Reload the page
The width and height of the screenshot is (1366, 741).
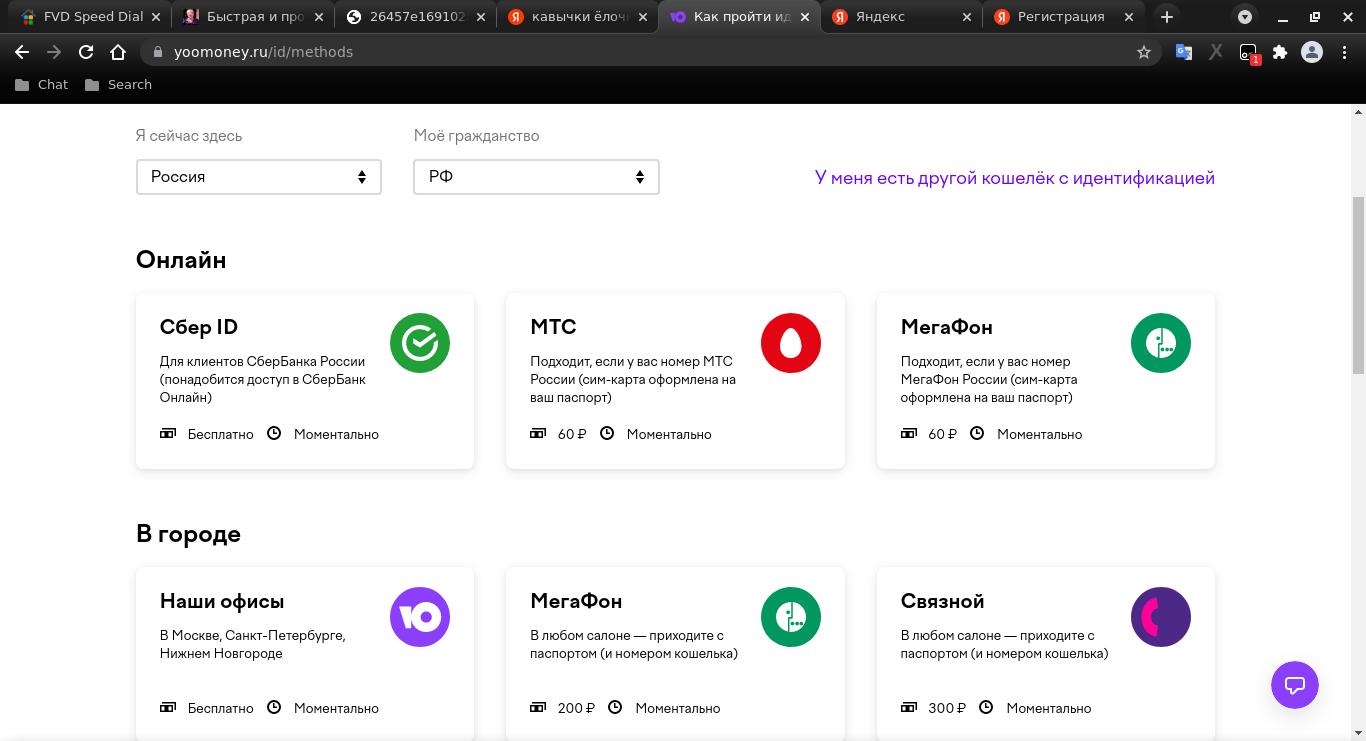click(x=86, y=52)
